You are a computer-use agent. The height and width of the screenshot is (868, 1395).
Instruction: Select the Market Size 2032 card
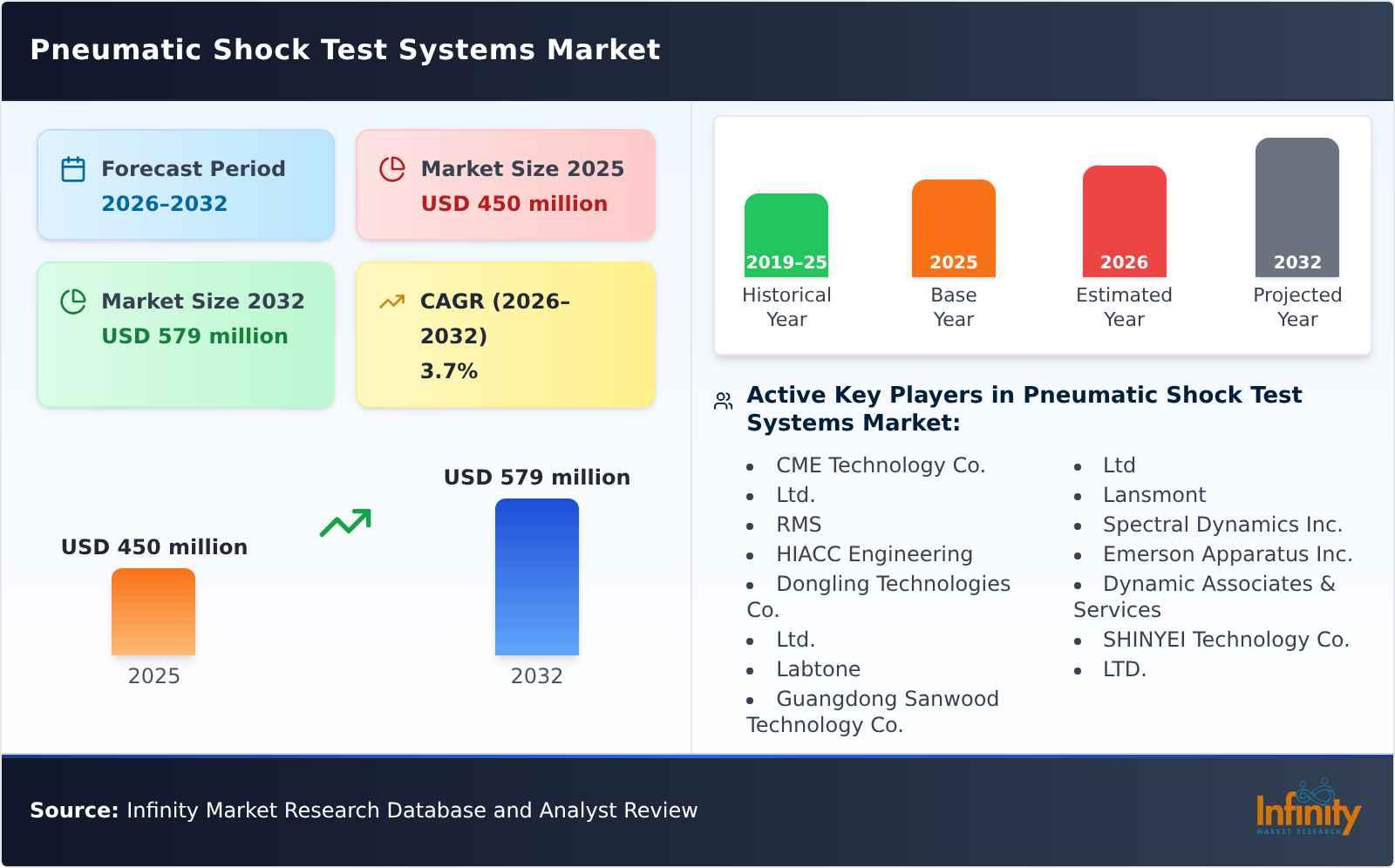point(186,335)
